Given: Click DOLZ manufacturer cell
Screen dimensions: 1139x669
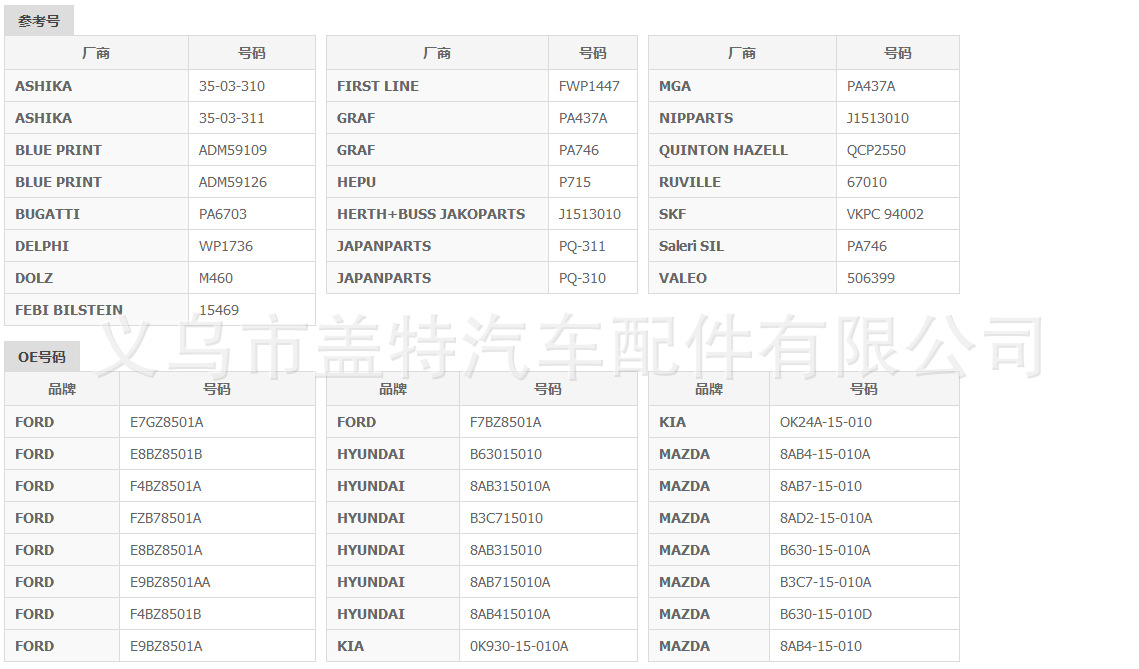Looking at the screenshot, I should tap(97, 277).
